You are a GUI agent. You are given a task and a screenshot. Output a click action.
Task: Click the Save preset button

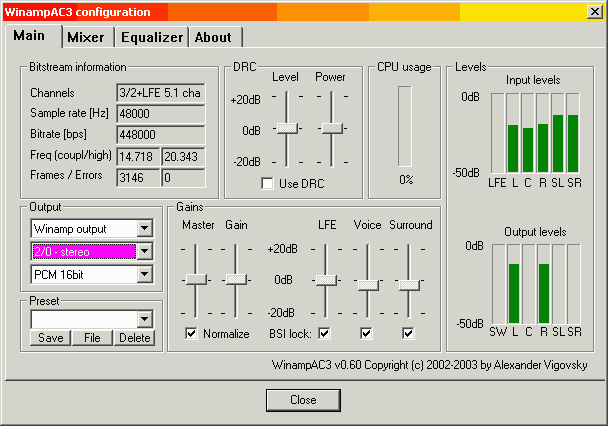51,338
